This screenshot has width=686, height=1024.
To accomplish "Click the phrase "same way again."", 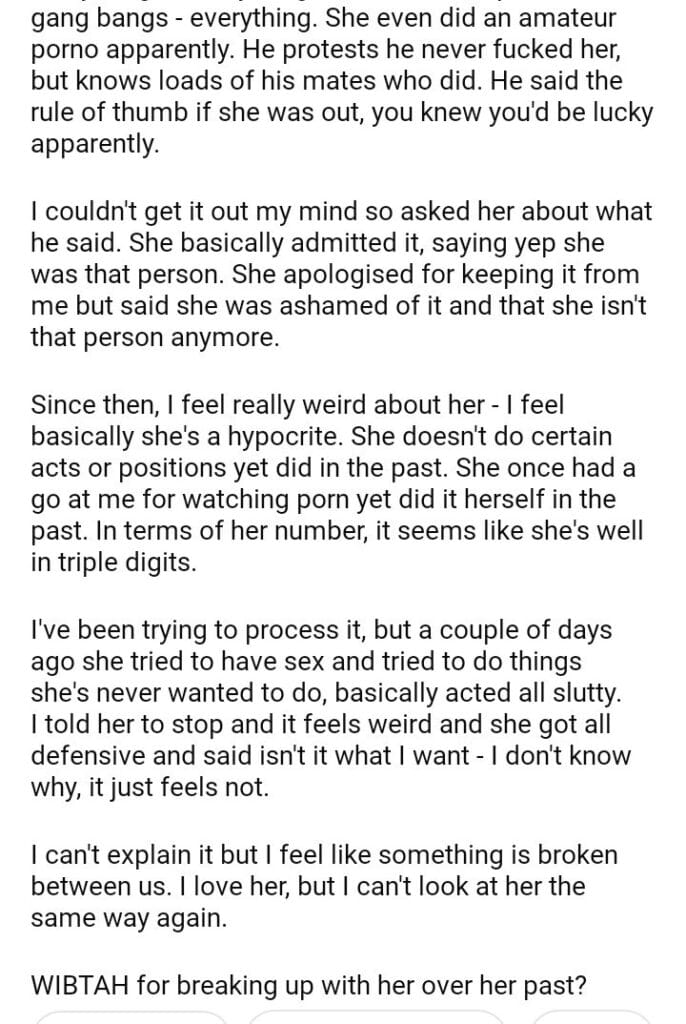I will coord(129,918).
